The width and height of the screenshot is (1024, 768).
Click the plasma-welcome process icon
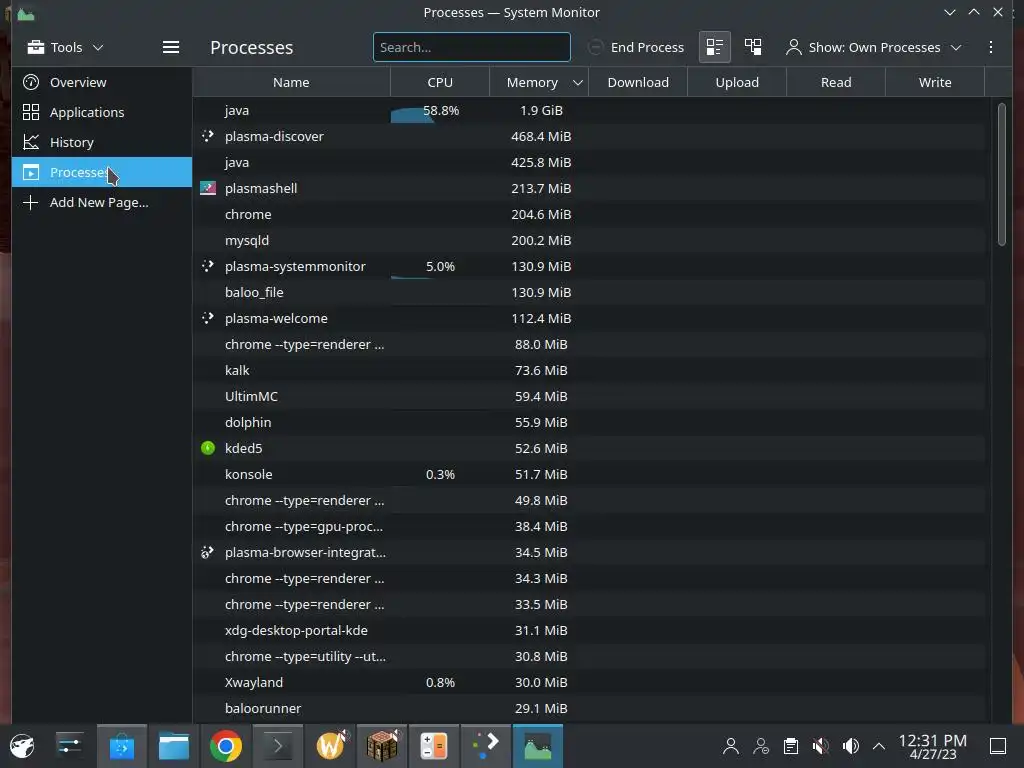[208, 318]
